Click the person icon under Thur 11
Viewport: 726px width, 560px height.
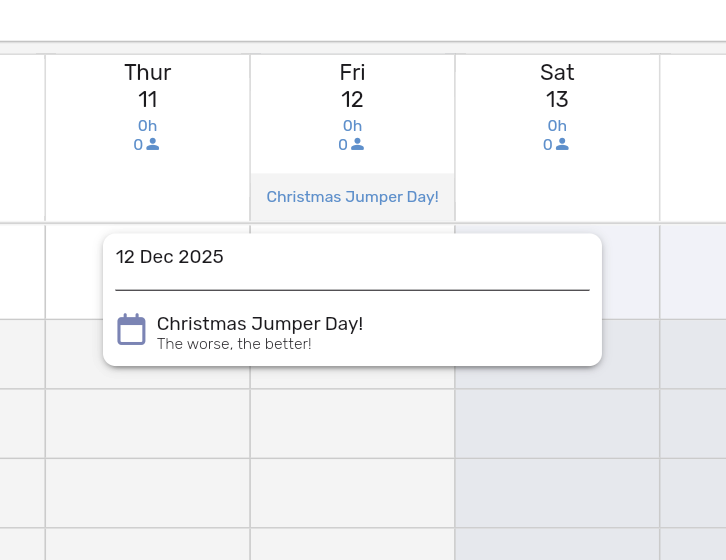coord(153,144)
